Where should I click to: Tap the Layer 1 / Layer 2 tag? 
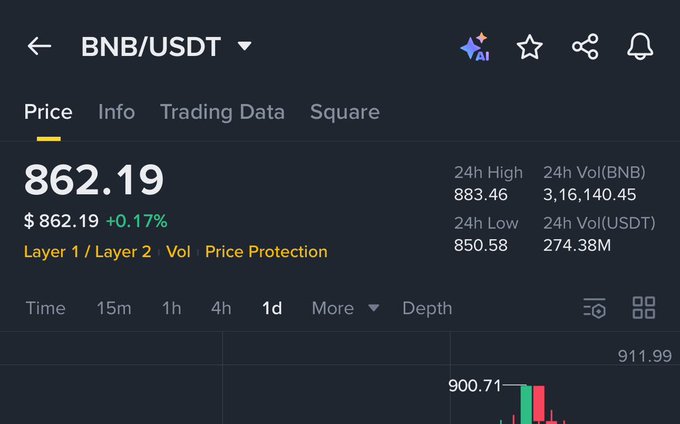tap(88, 251)
